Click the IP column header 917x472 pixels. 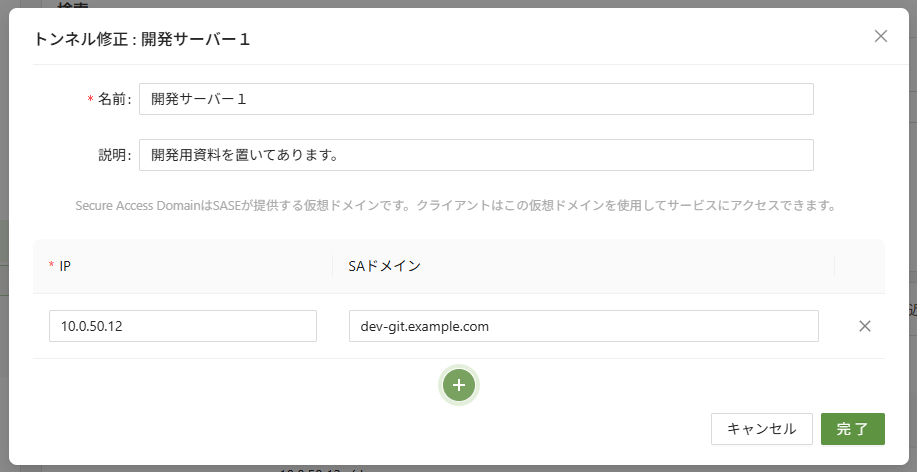click(65, 266)
